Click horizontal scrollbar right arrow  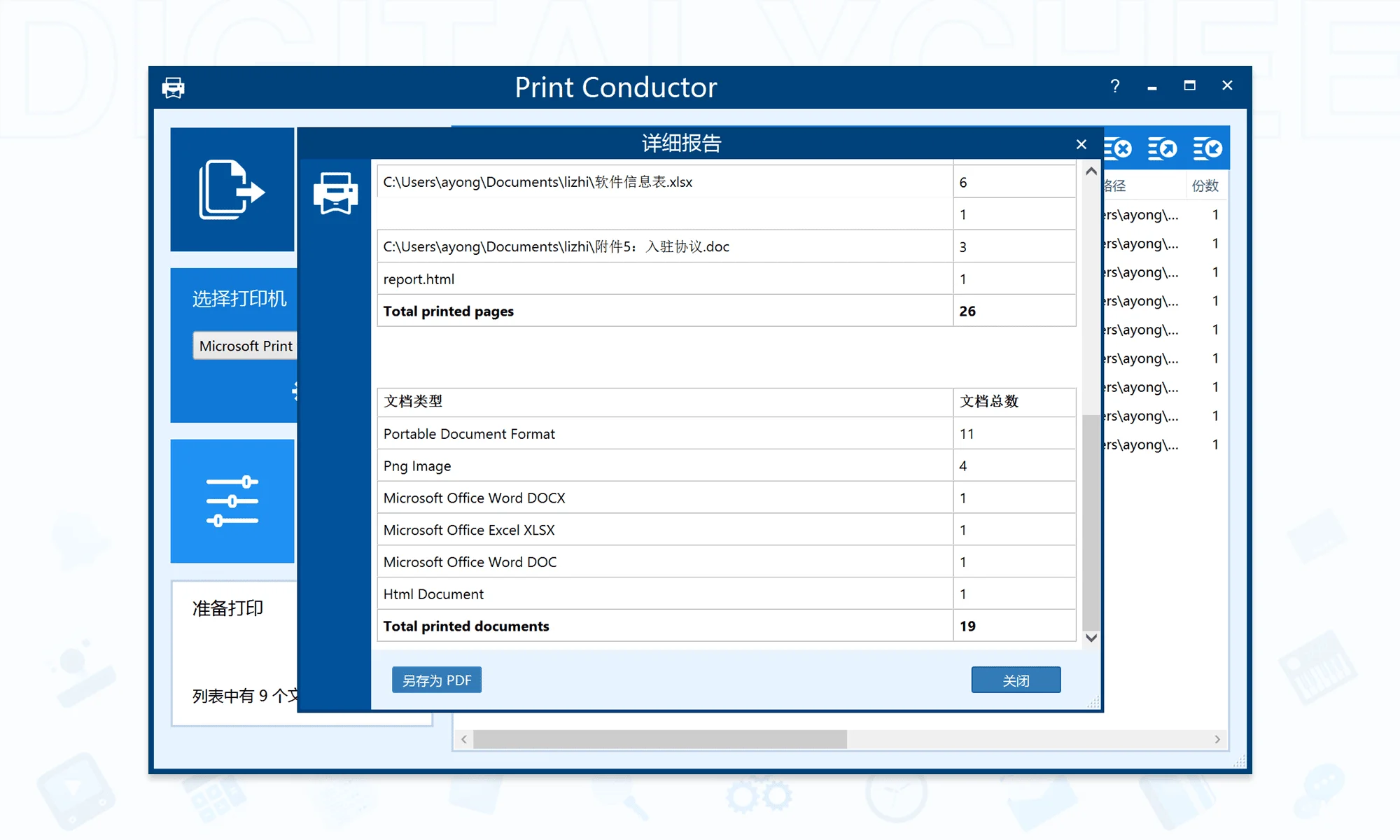pyautogui.click(x=1217, y=739)
